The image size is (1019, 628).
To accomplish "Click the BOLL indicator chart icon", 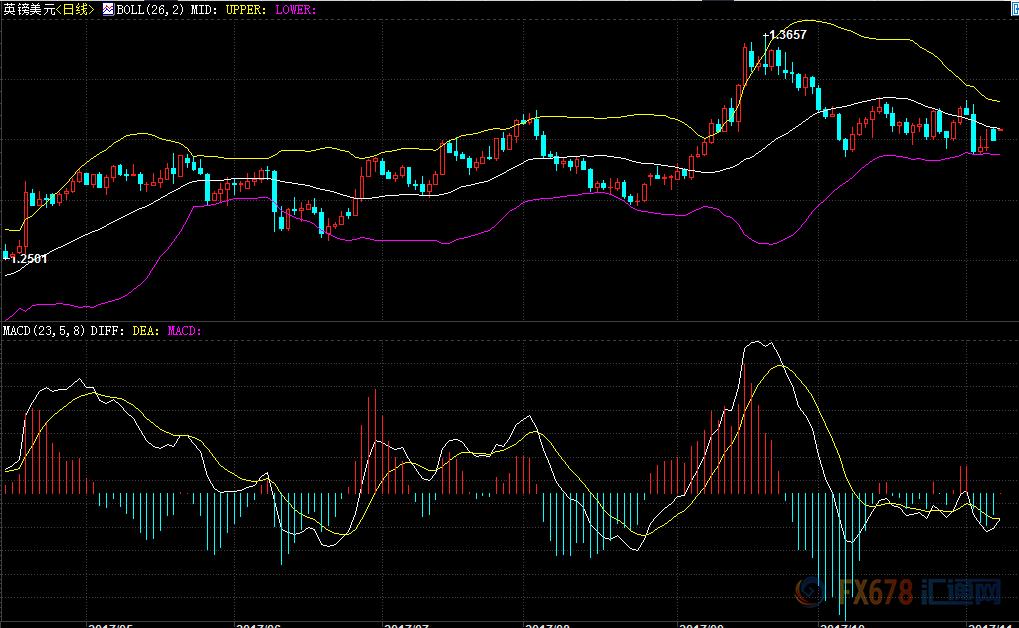I will (x=109, y=9).
